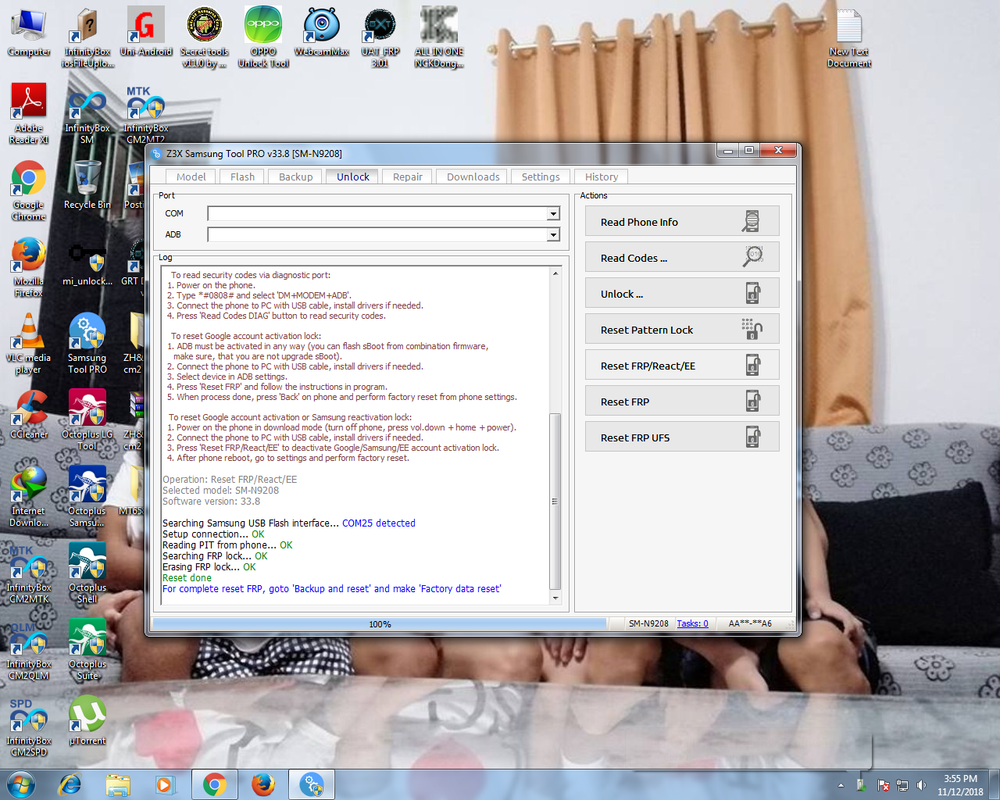1000x800 pixels.
Task: Open New Text Document file
Action: coord(849,37)
